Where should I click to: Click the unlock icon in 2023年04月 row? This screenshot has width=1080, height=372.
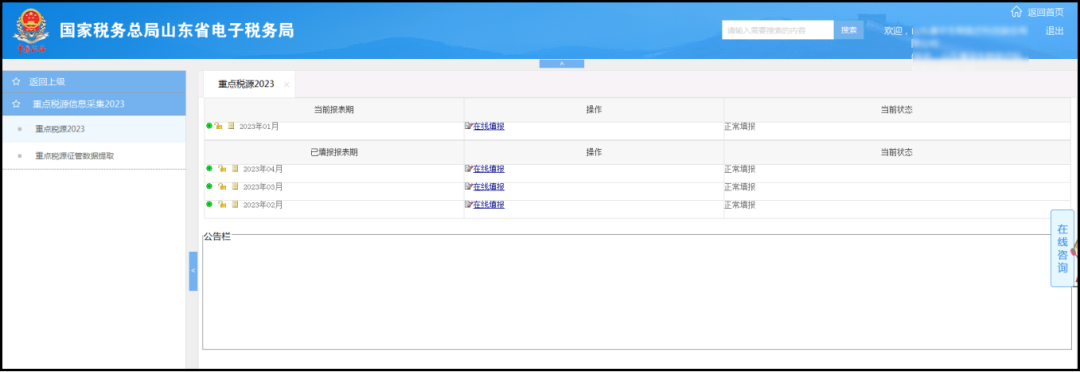tap(222, 169)
